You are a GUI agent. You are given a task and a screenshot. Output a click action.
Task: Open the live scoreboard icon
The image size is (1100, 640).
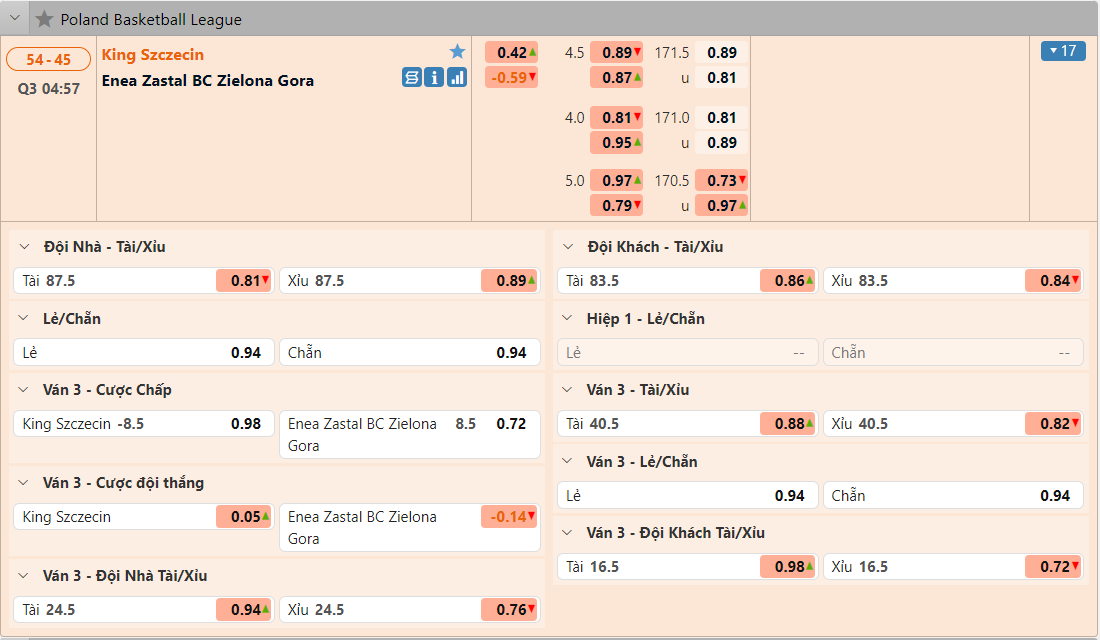click(412, 78)
